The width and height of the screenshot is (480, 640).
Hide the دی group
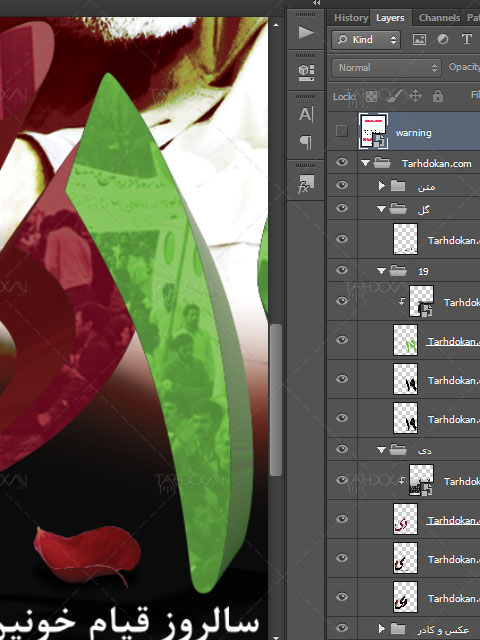(x=342, y=449)
